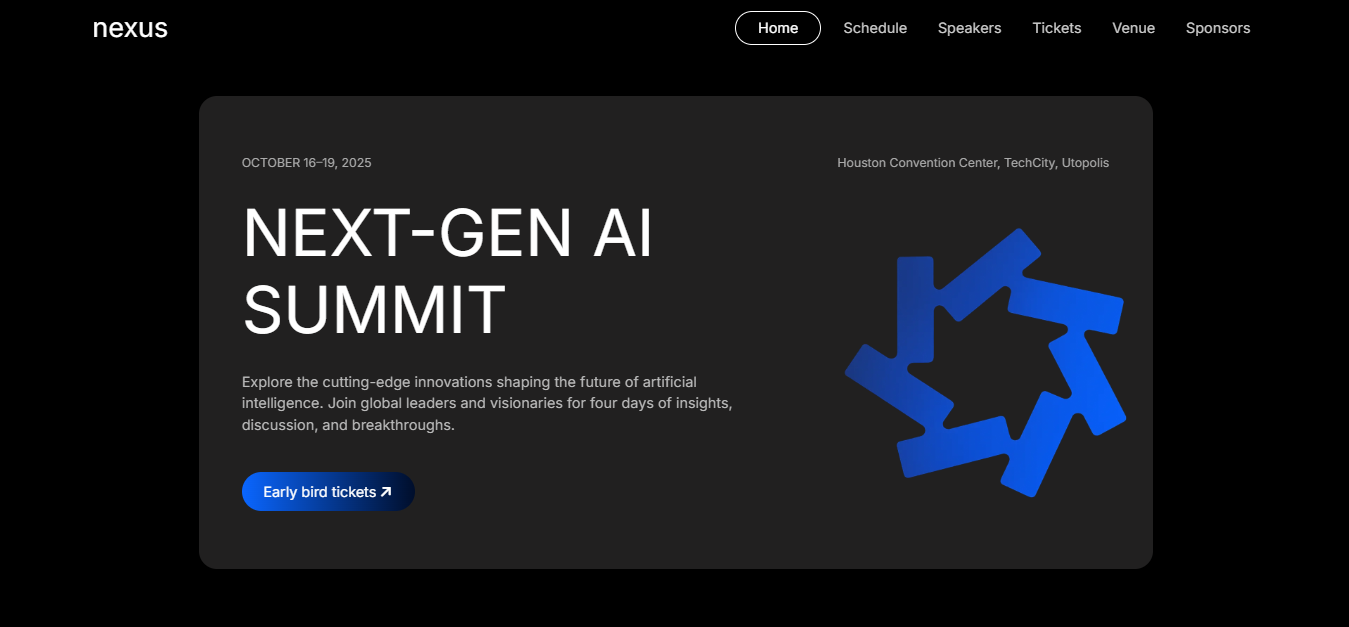The width and height of the screenshot is (1349, 627).
Task: Click the arrow icon on Early bird tickets
Action: [386, 492]
